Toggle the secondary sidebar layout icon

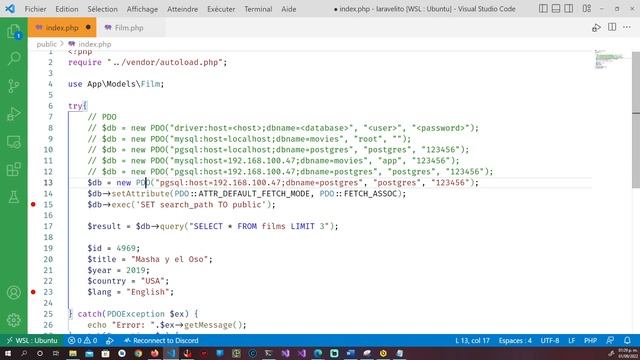(569, 9)
